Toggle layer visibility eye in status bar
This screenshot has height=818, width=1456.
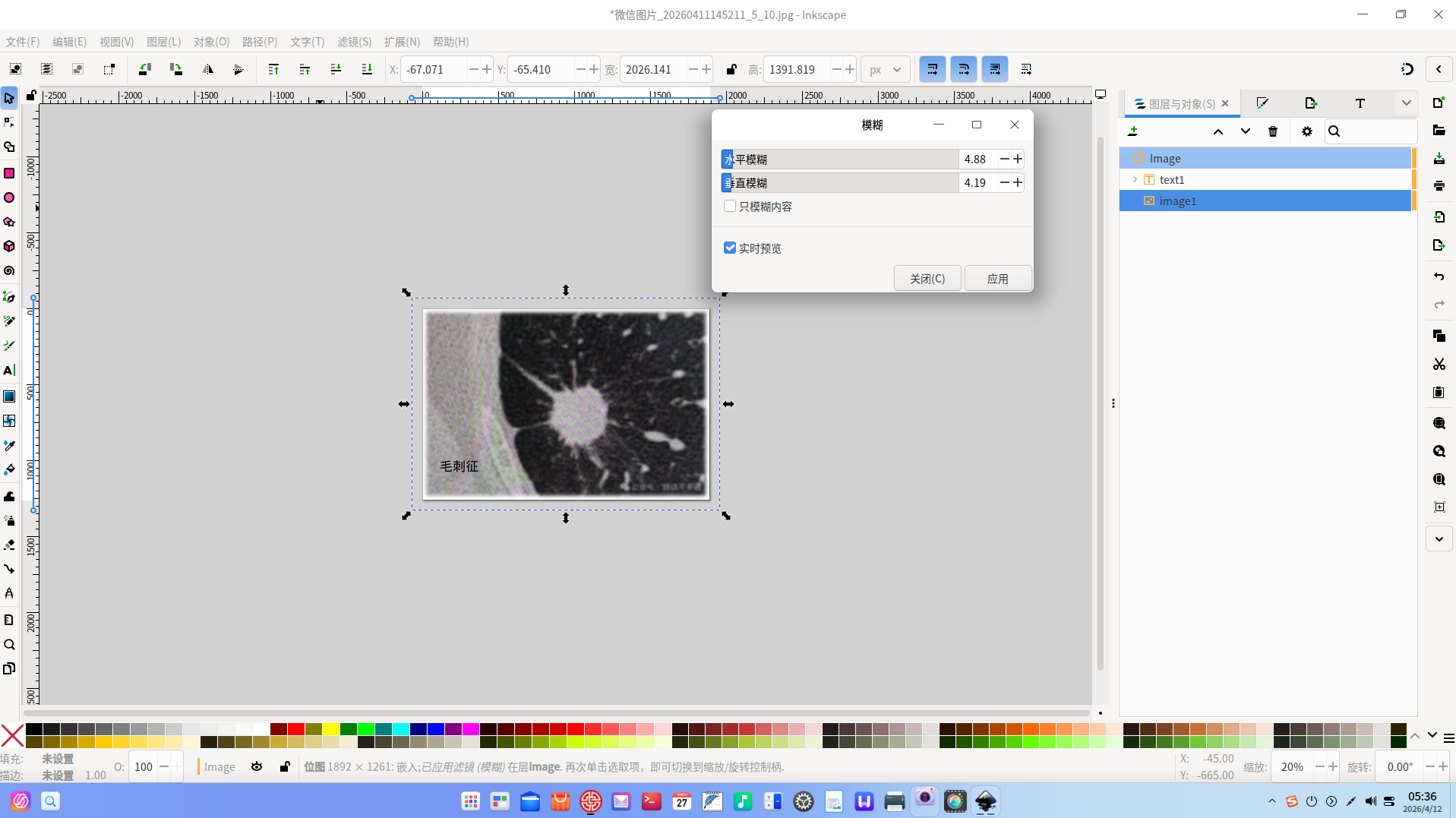point(257,767)
